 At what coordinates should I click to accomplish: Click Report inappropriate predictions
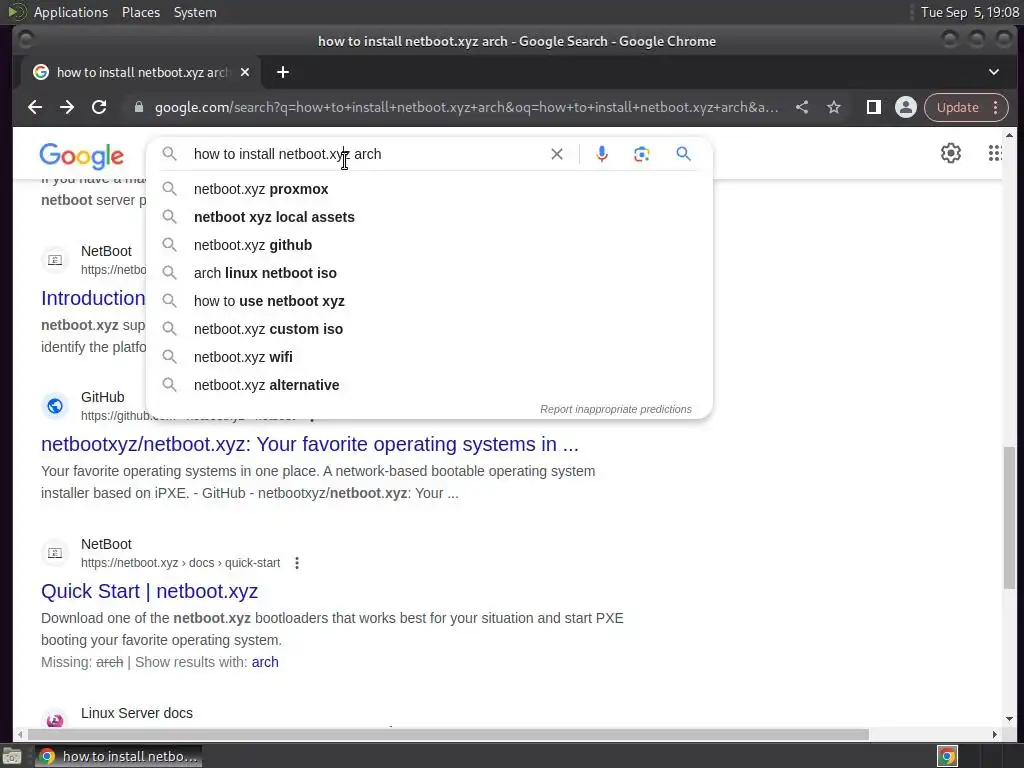[616, 409]
